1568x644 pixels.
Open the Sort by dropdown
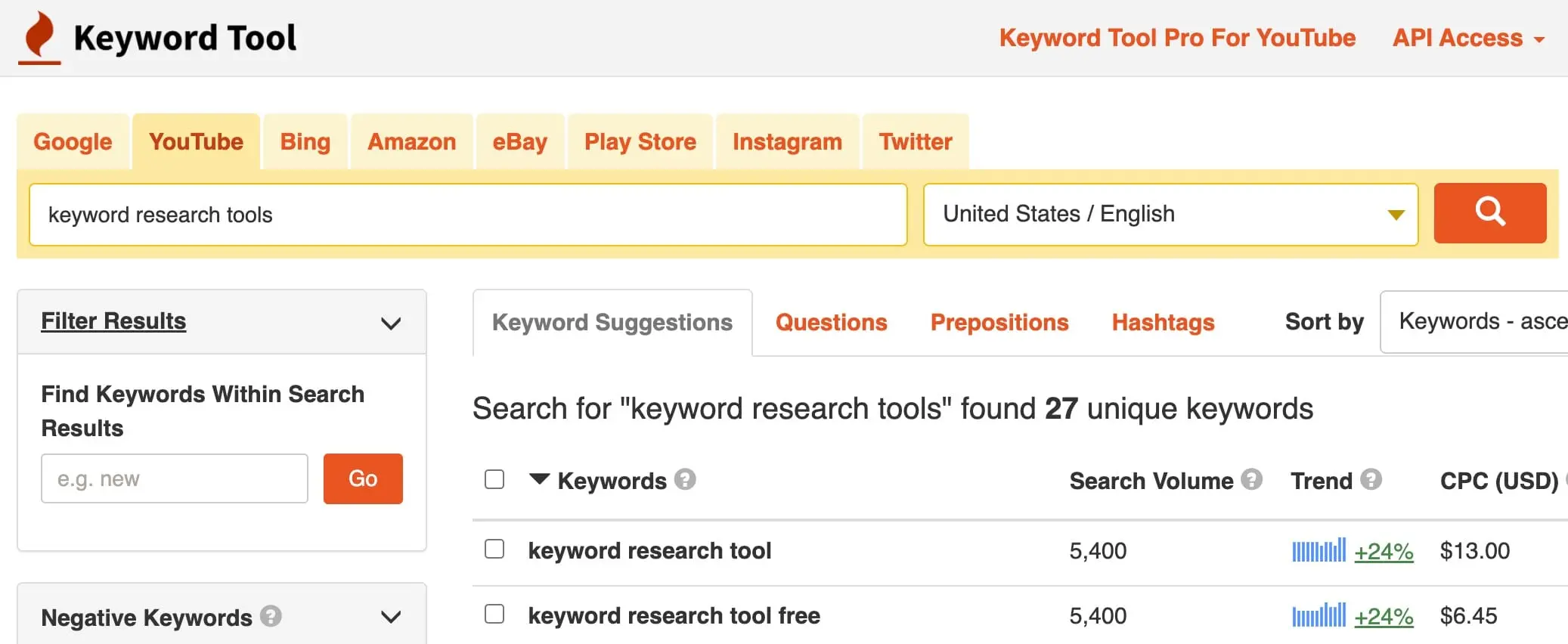coord(1474,322)
